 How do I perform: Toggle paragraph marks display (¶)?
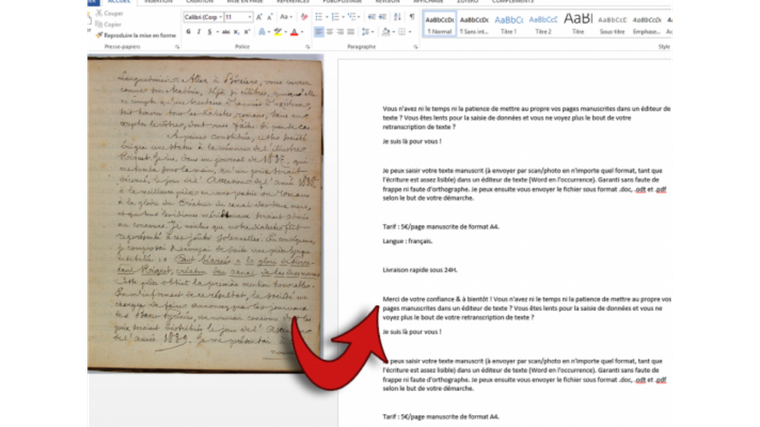point(410,17)
